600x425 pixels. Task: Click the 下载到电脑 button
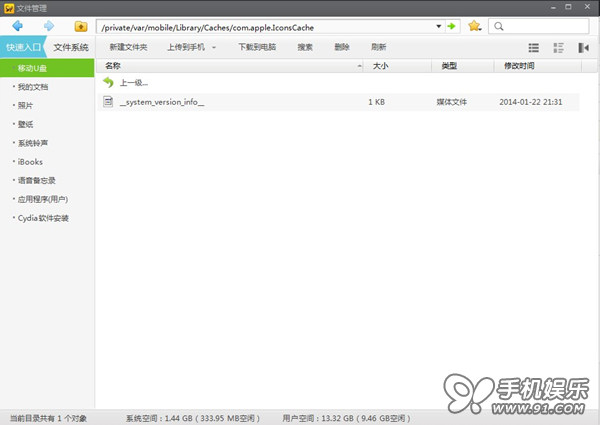tap(257, 47)
